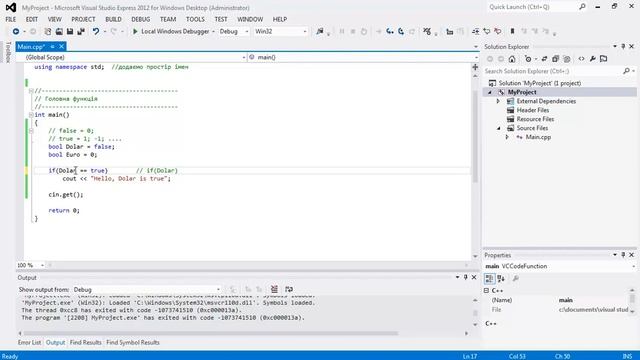640x360 pixels.
Task: Select the Main.cpp editor tab
Action: click(x=31, y=47)
